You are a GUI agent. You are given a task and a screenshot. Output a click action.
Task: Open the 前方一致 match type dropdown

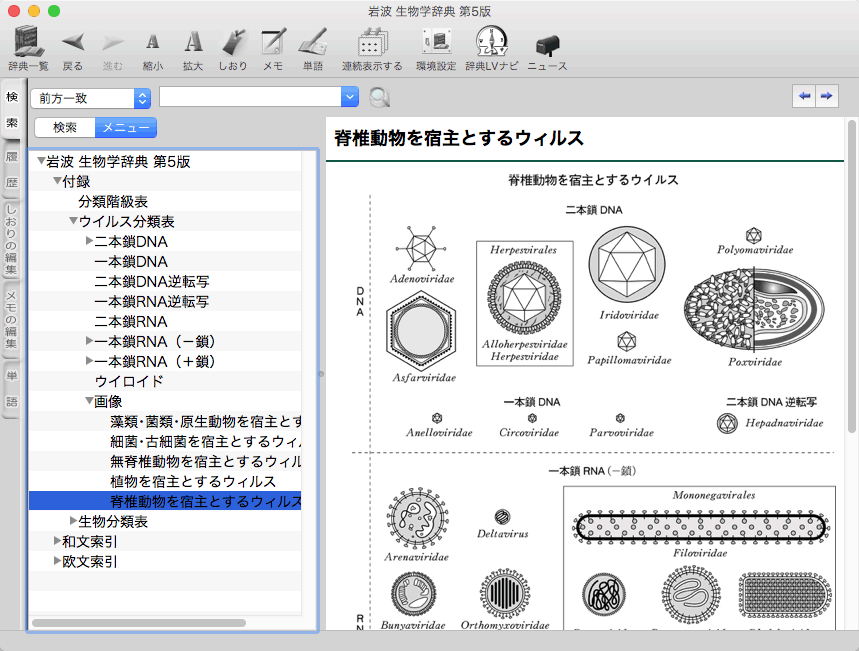[x=91, y=98]
